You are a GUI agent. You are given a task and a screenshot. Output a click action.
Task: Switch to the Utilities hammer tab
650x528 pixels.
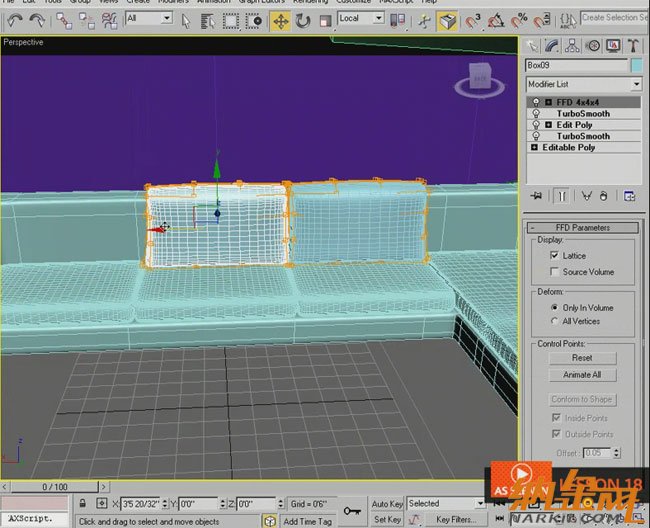coord(633,46)
